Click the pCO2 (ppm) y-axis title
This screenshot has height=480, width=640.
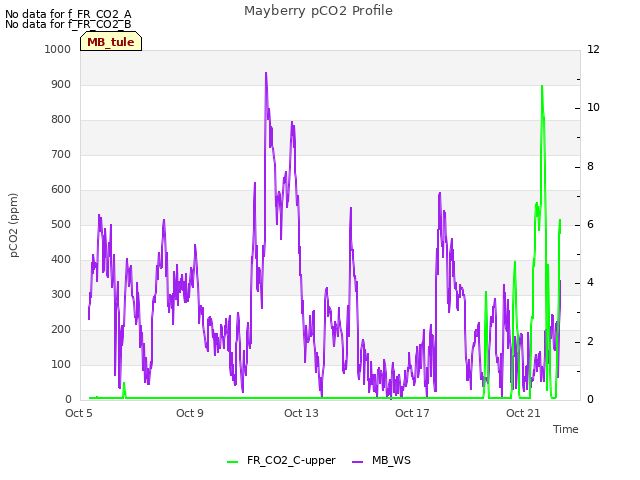pos(13,225)
